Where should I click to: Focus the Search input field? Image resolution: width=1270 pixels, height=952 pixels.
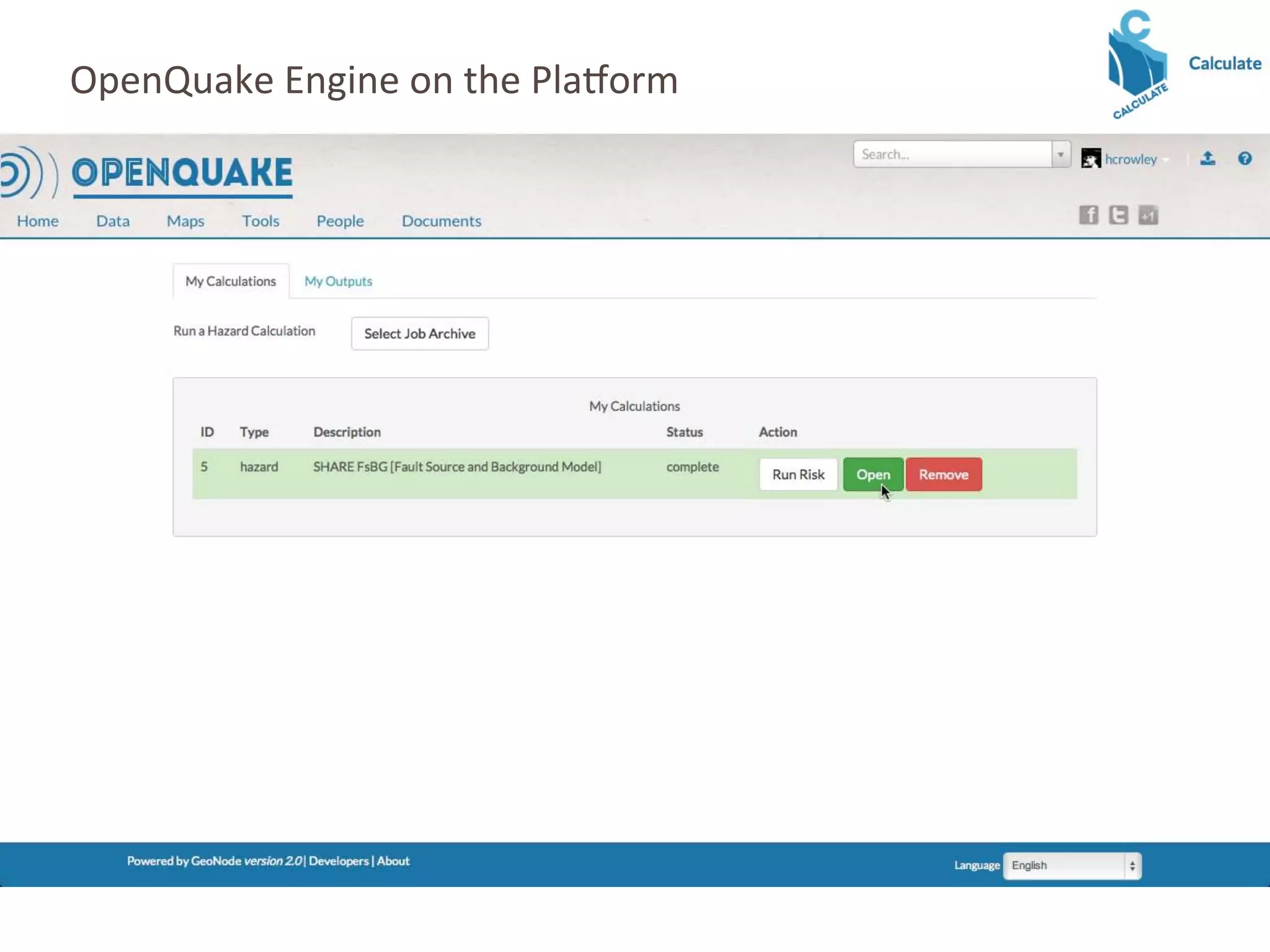[x=952, y=154]
